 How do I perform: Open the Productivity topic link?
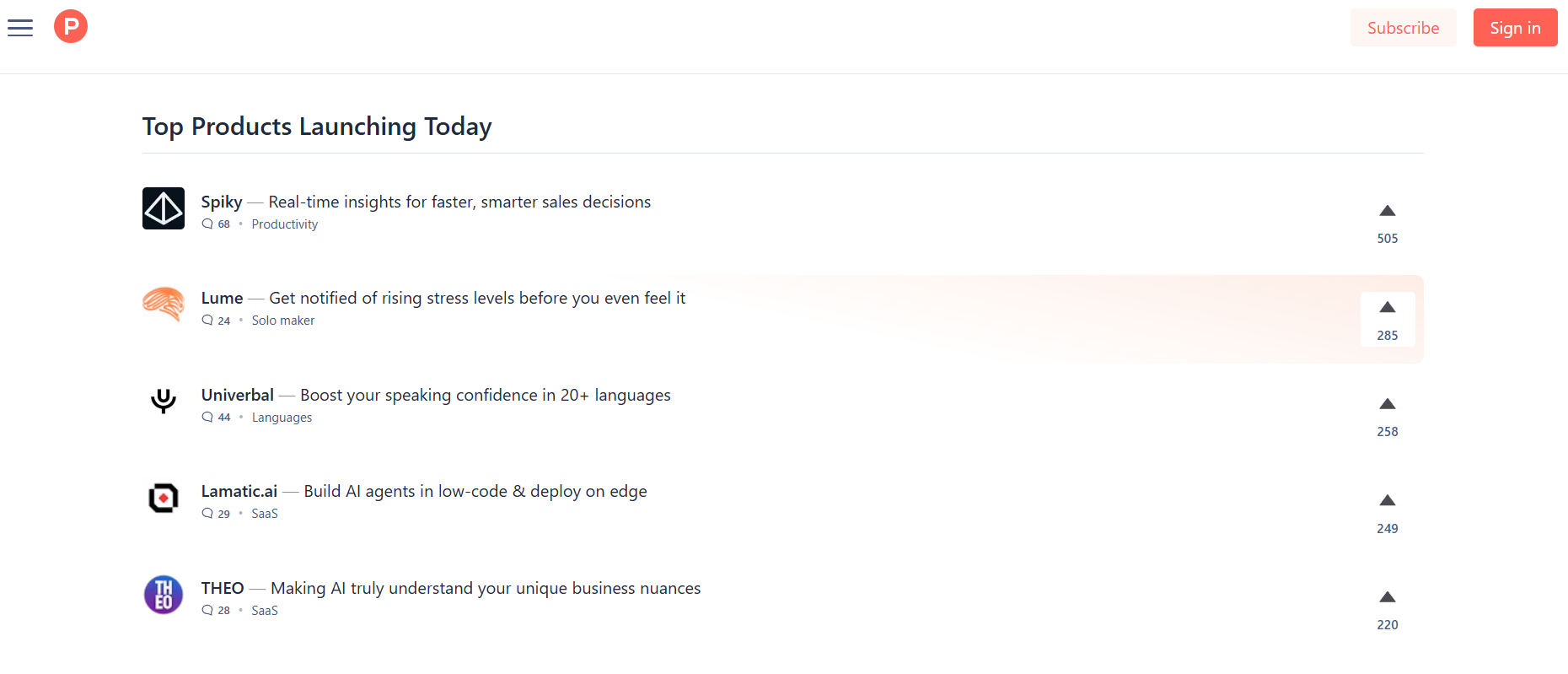point(284,224)
